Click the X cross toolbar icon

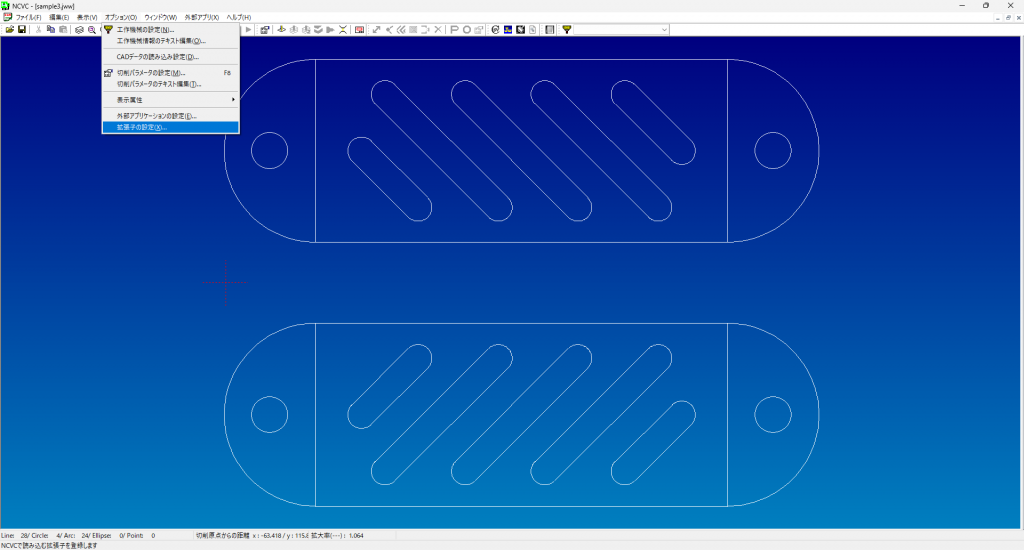438,29
